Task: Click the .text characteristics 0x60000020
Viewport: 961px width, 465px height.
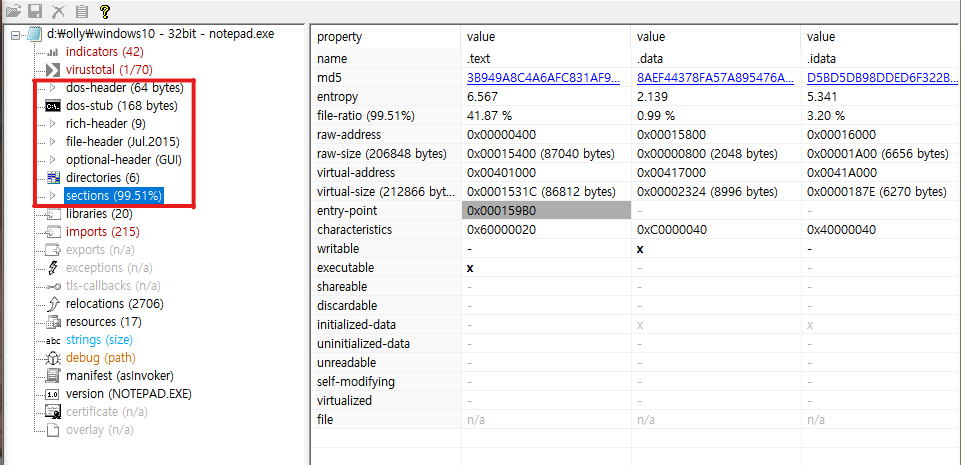Action: [501, 230]
